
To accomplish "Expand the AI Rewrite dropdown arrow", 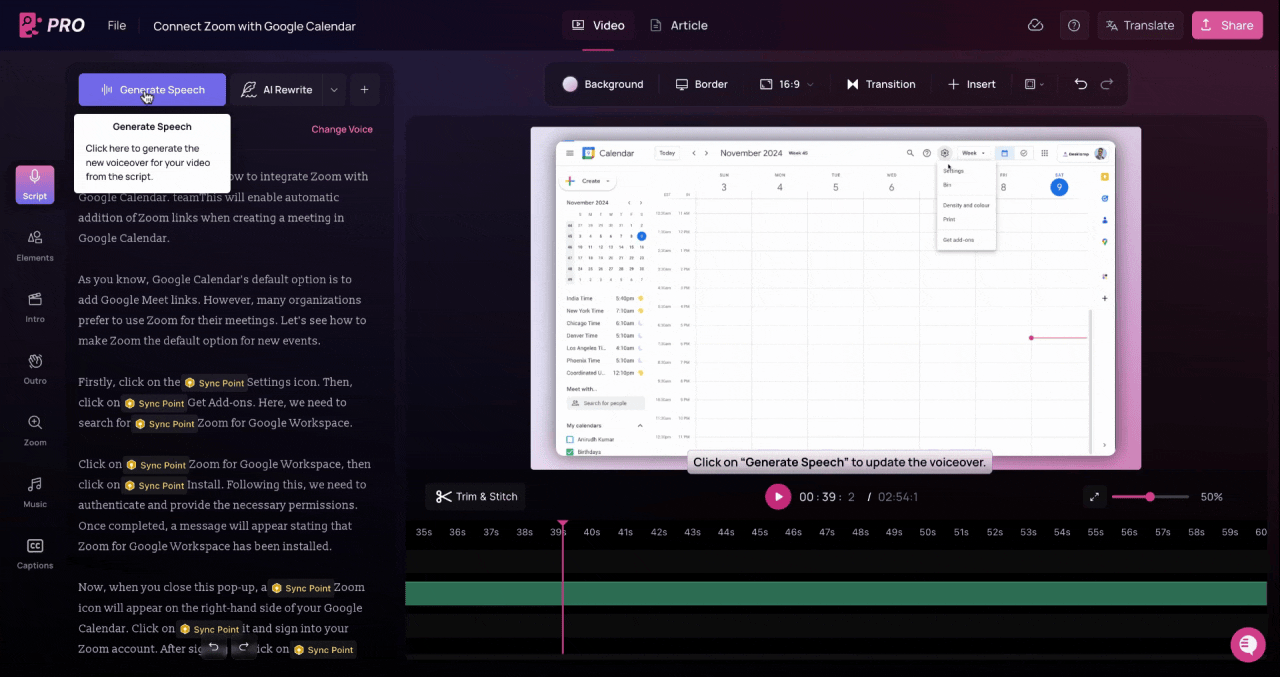I will coord(334,89).
